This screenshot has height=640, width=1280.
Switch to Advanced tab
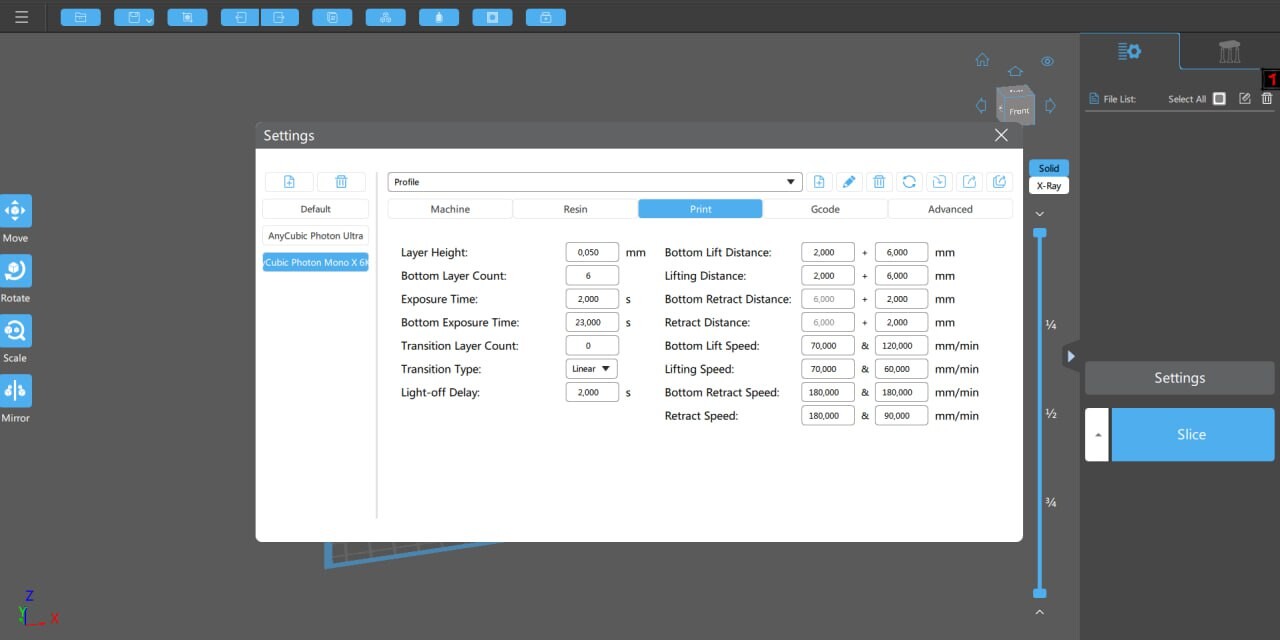click(950, 209)
